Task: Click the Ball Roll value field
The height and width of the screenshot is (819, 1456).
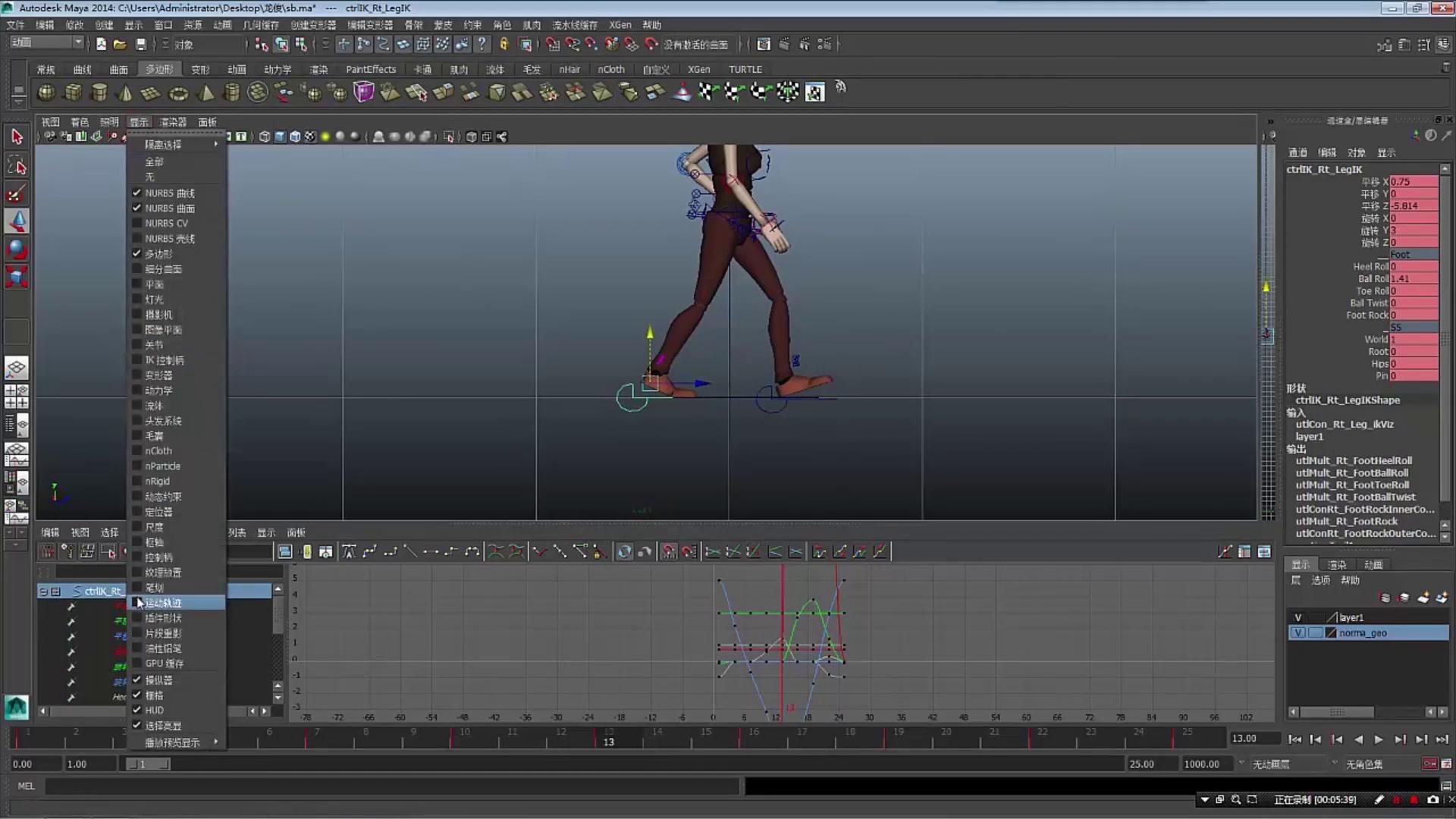Action: coord(1413,278)
